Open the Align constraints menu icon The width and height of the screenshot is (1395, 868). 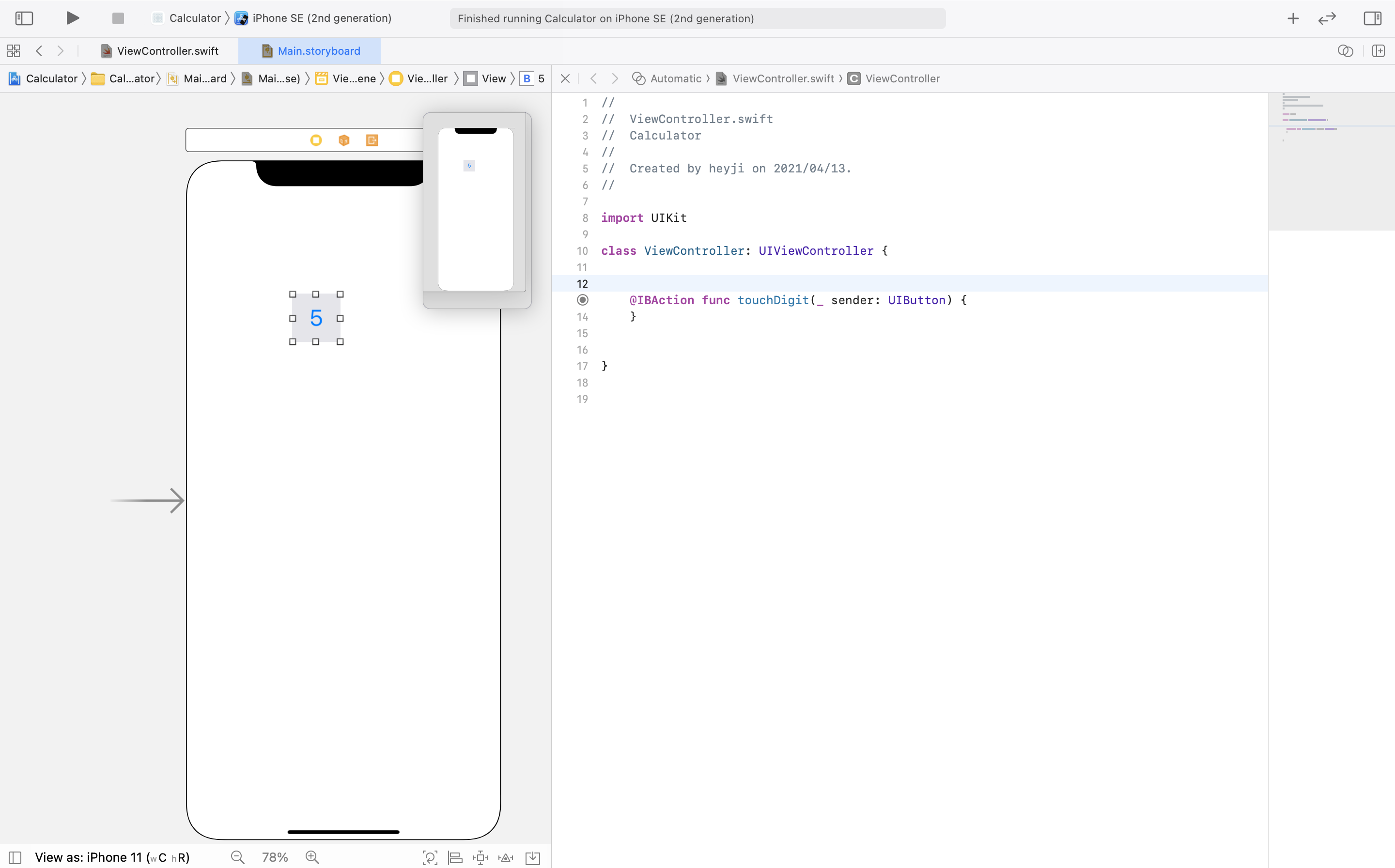click(x=455, y=857)
